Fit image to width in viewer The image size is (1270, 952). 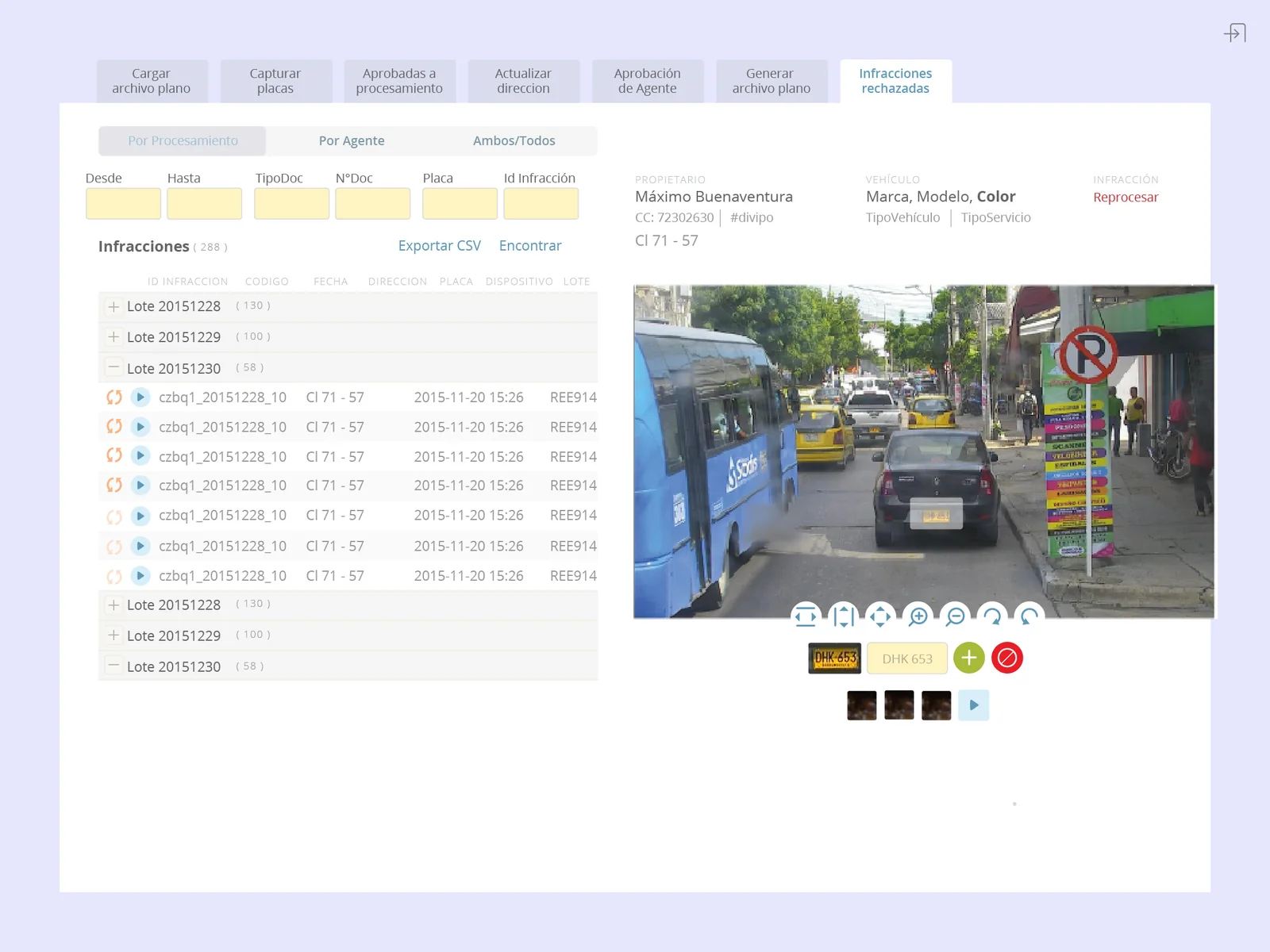pyautogui.click(x=806, y=616)
